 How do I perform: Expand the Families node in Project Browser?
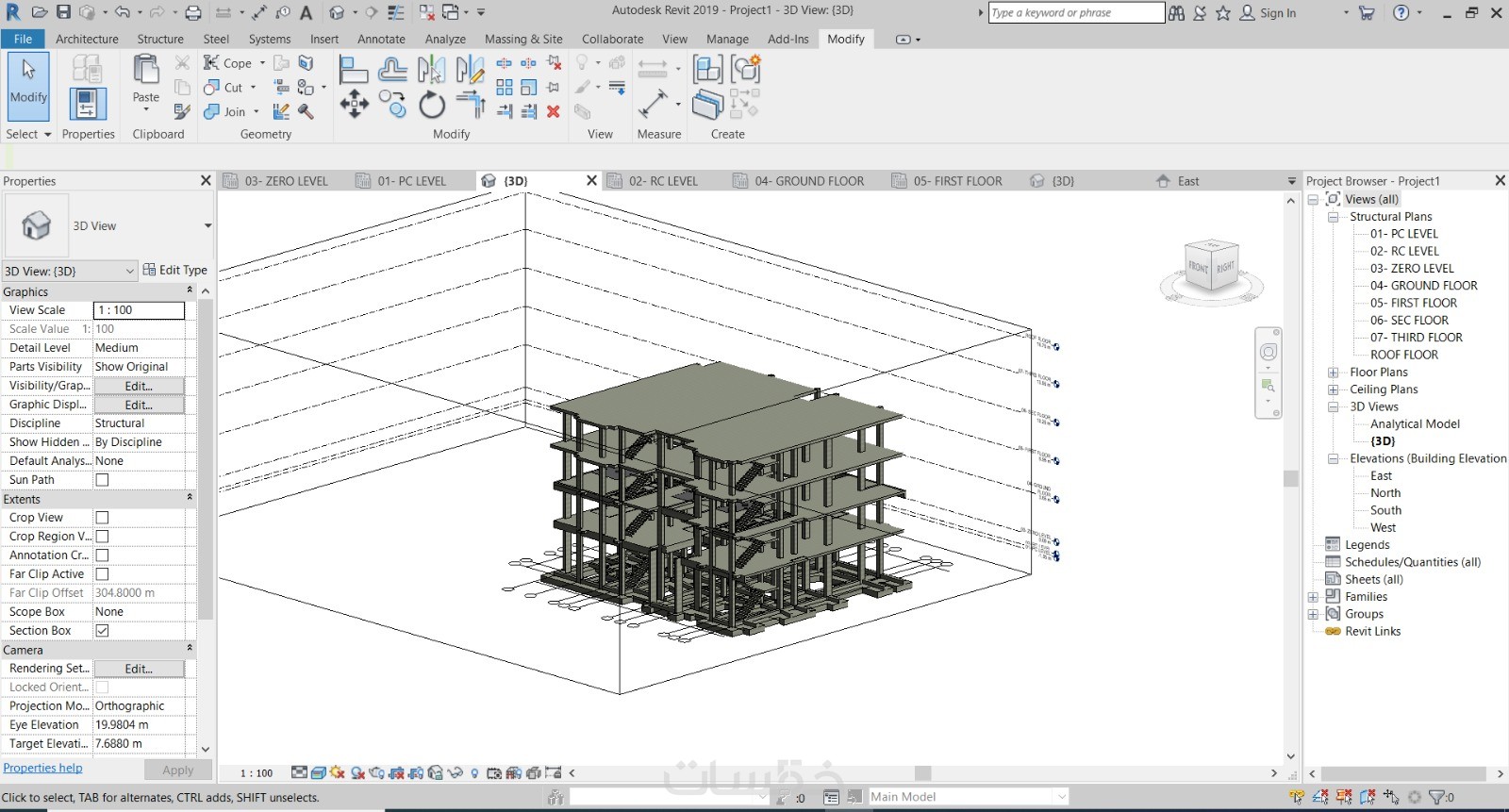(1313, 597)
